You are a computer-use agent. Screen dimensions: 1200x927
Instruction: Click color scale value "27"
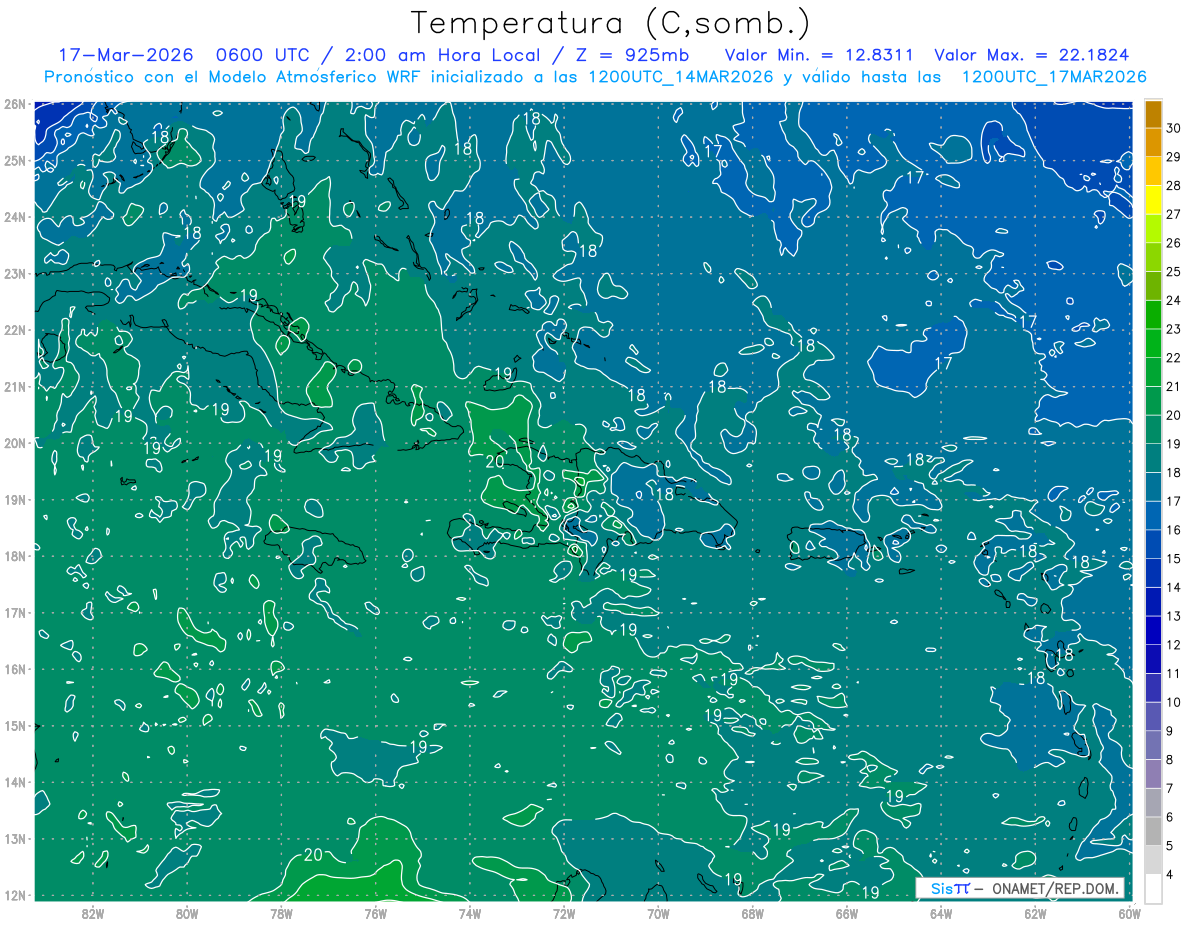(1173, 214)
